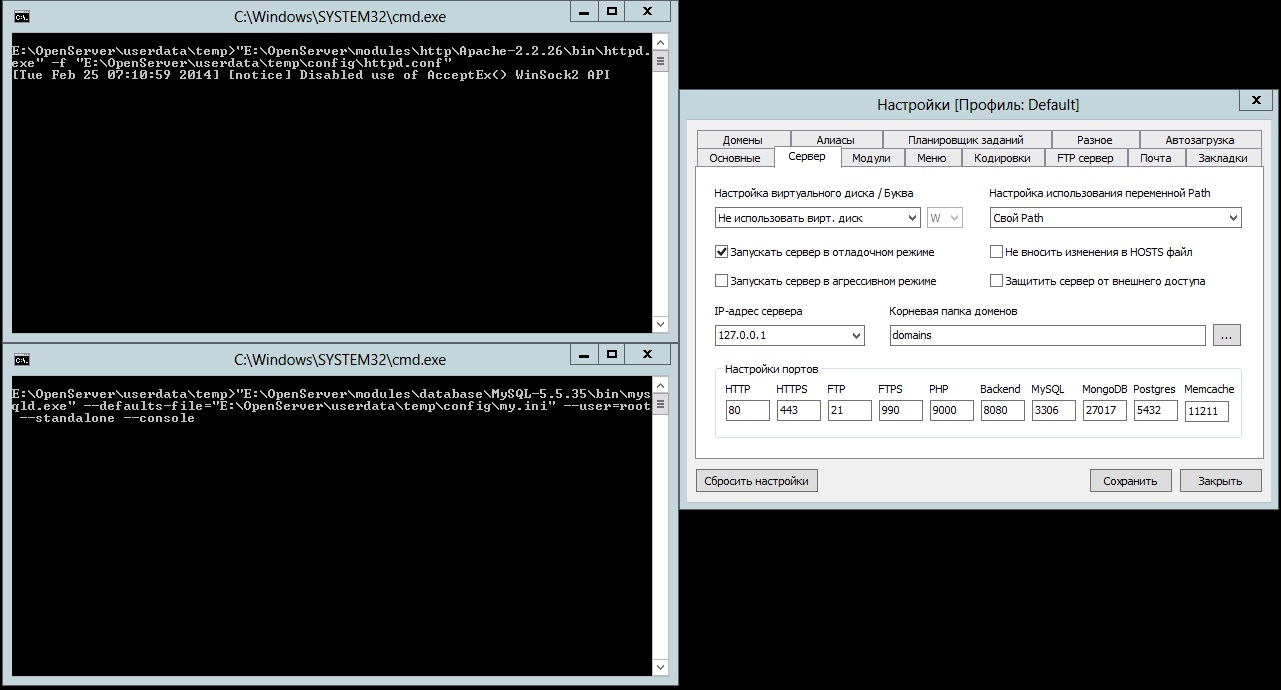Click the cmd icon in Apache console title bar
Image resolution: width=1281 pixels, height=690 pixels.
(22, 16)
